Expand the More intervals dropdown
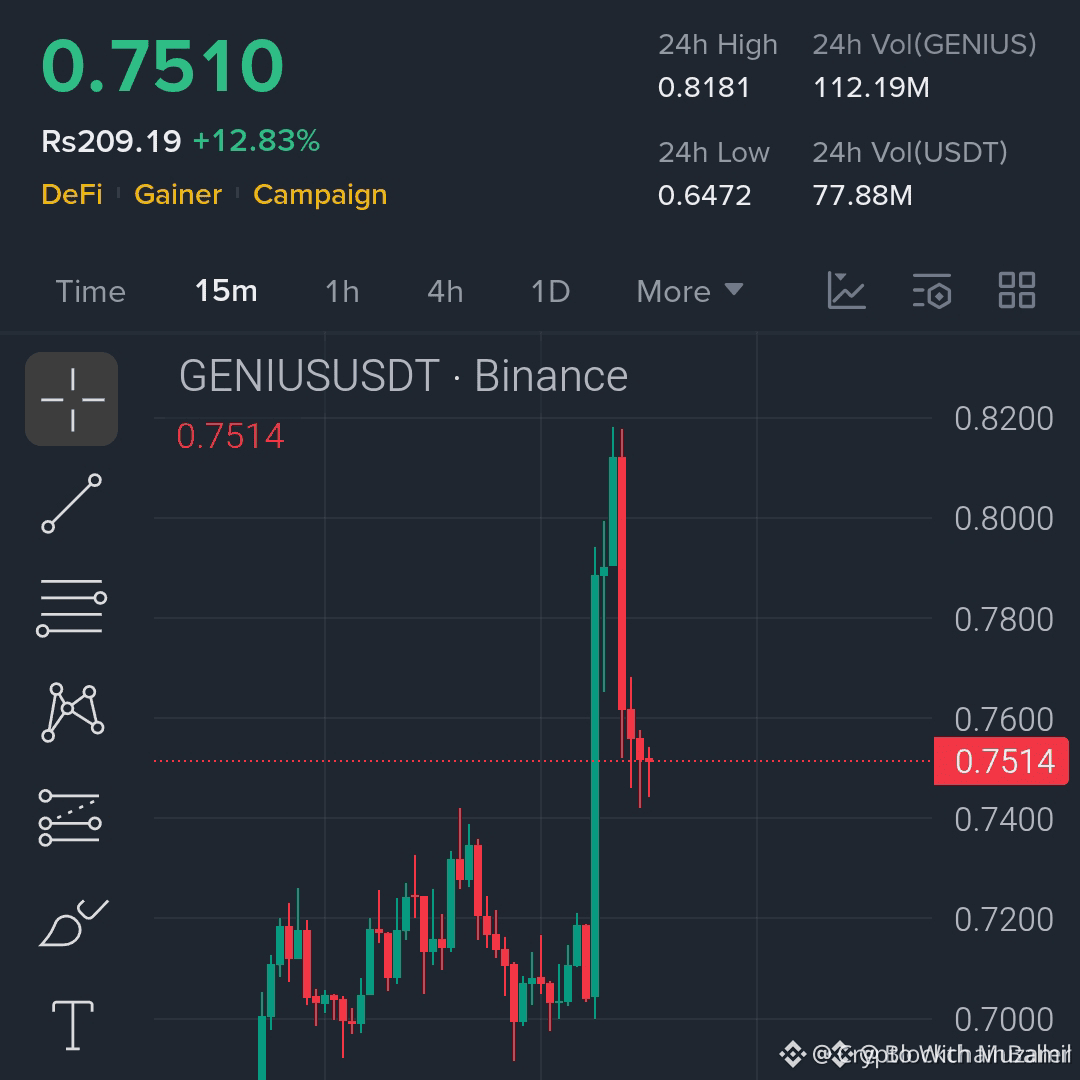 [x=689, y=291]
